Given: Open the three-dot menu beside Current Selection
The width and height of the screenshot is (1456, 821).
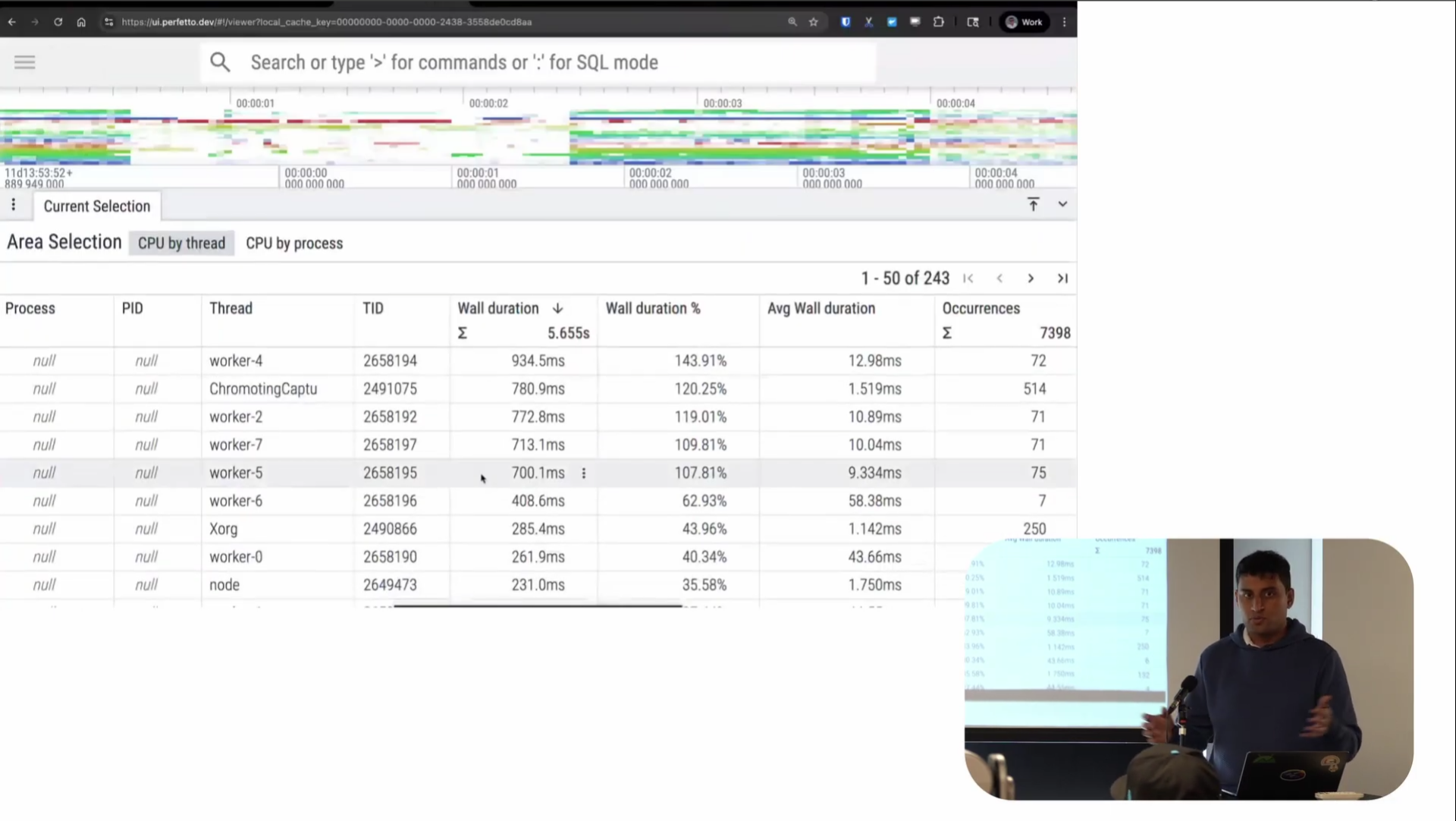Looking at the screenshot, I should click(13, 205).
